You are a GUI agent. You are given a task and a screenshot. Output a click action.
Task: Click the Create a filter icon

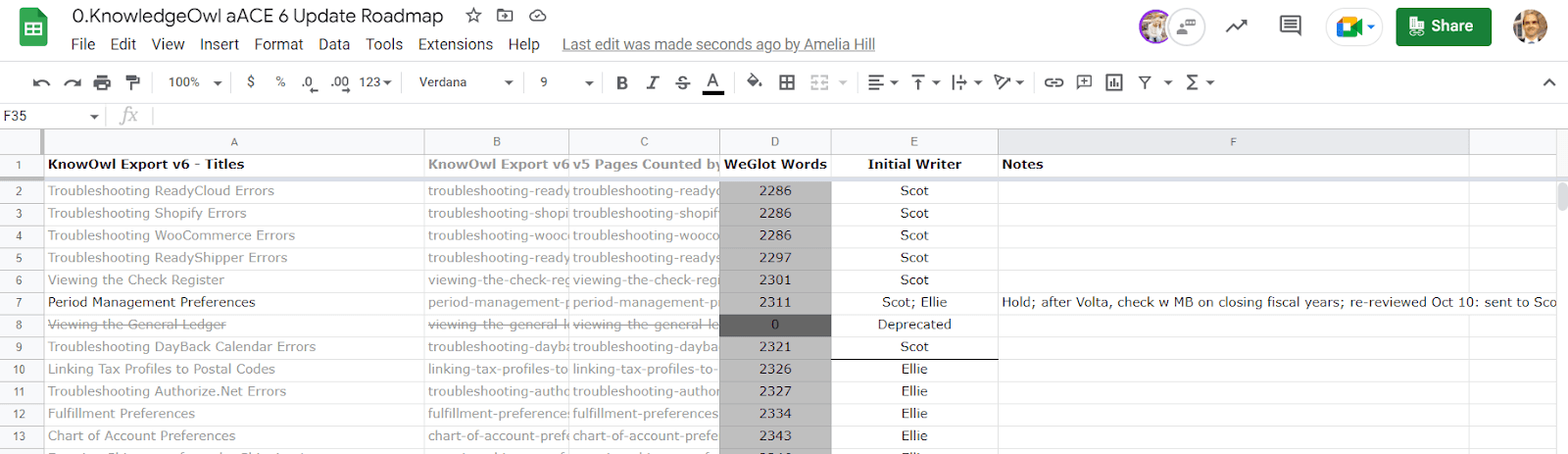click(1145, 82)
